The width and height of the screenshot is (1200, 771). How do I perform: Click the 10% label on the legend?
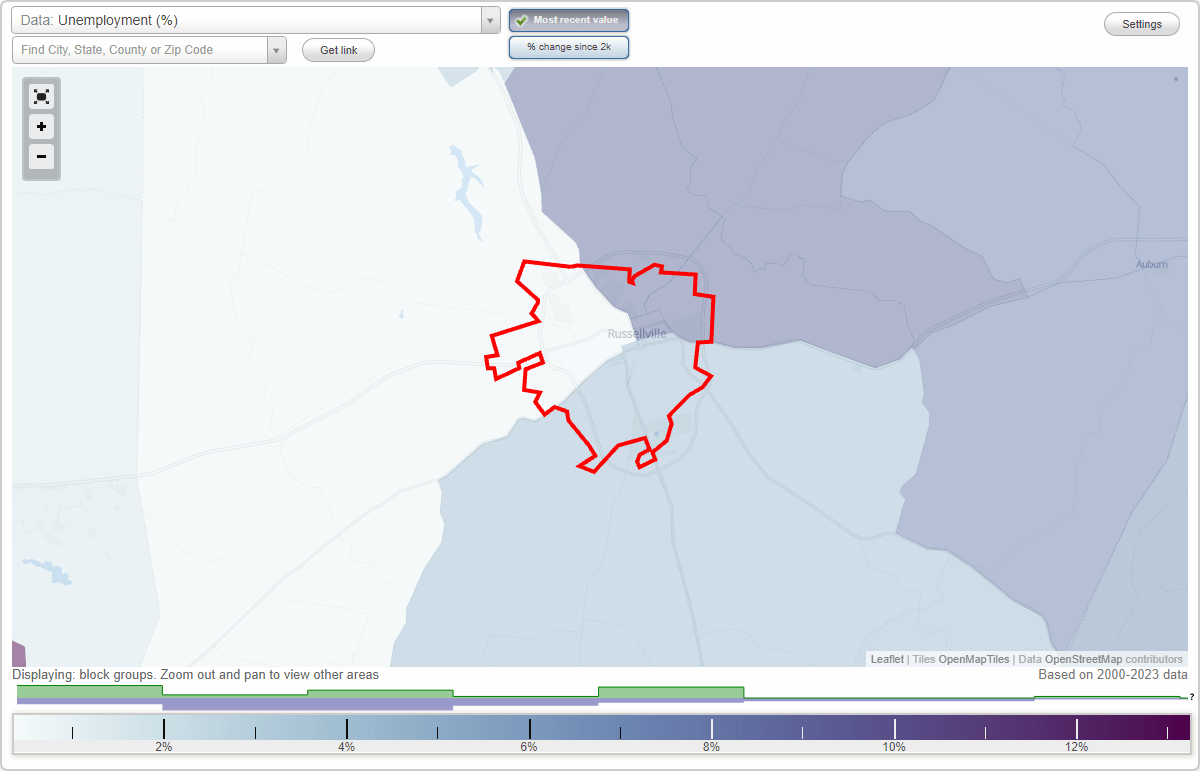(894, 747)
